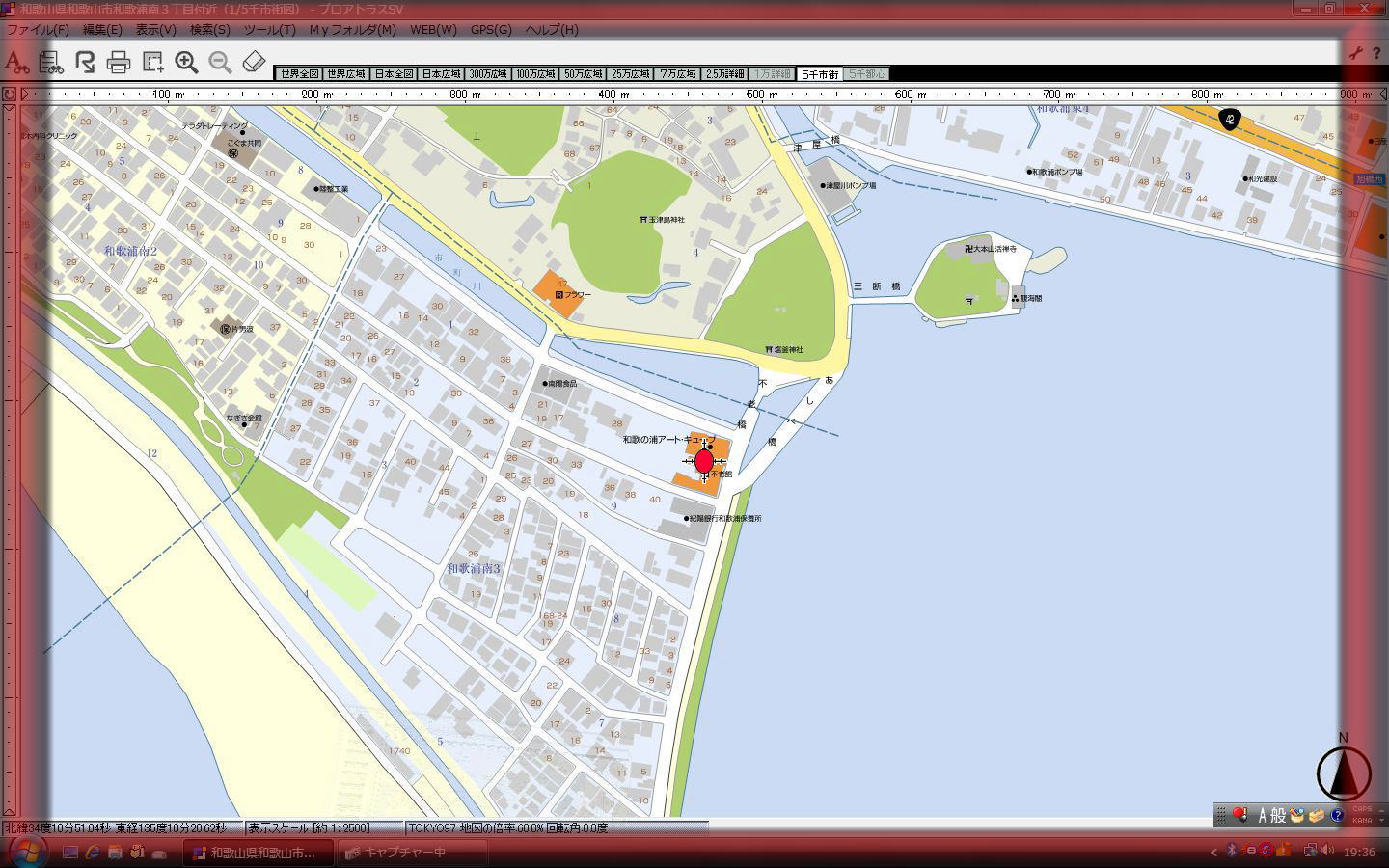Select the 50万広域 scale button
1389x868 pixels.
pos(583,74)
